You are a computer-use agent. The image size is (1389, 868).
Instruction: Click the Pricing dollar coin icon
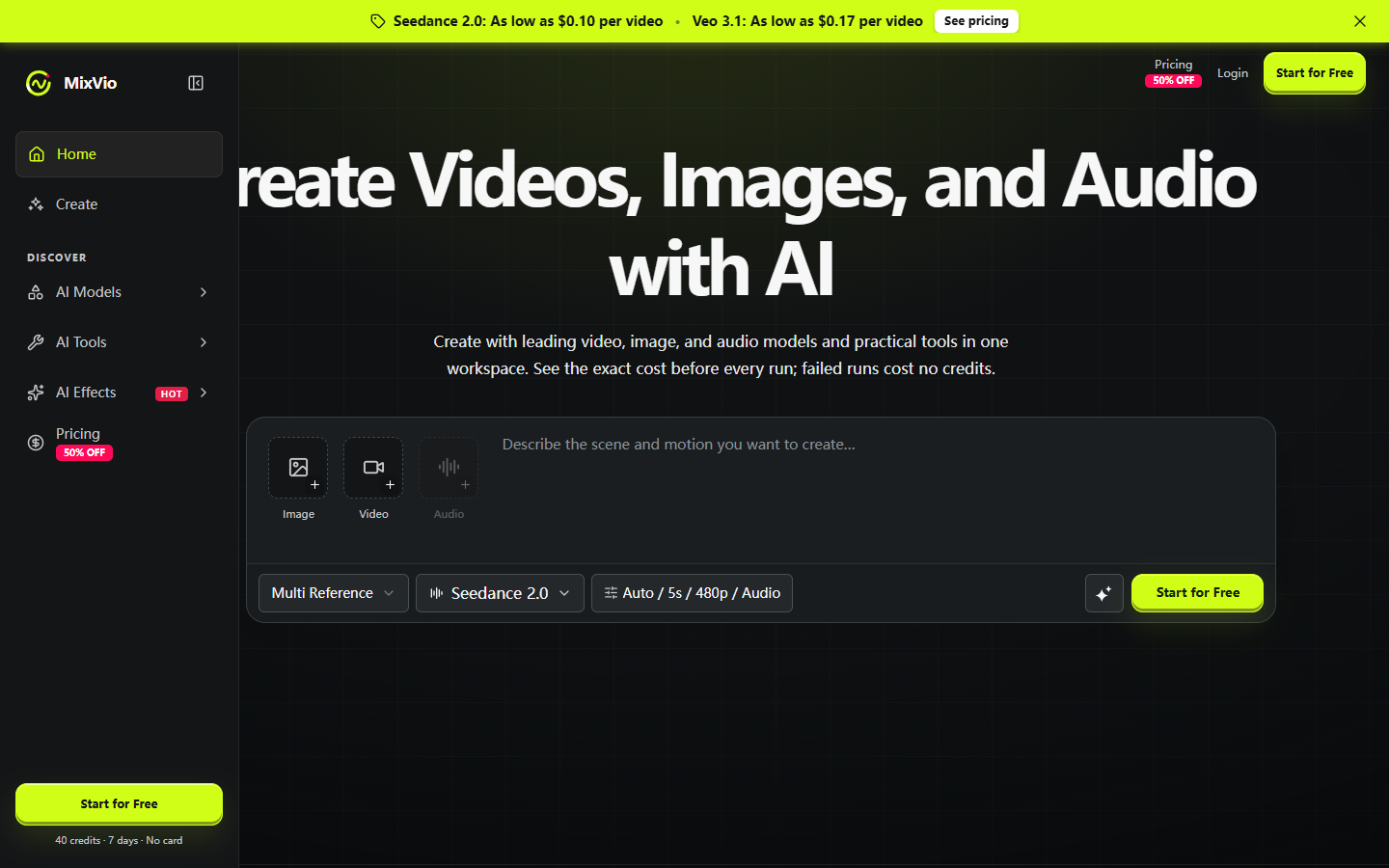pyautogui.click(x=36, y=443)
